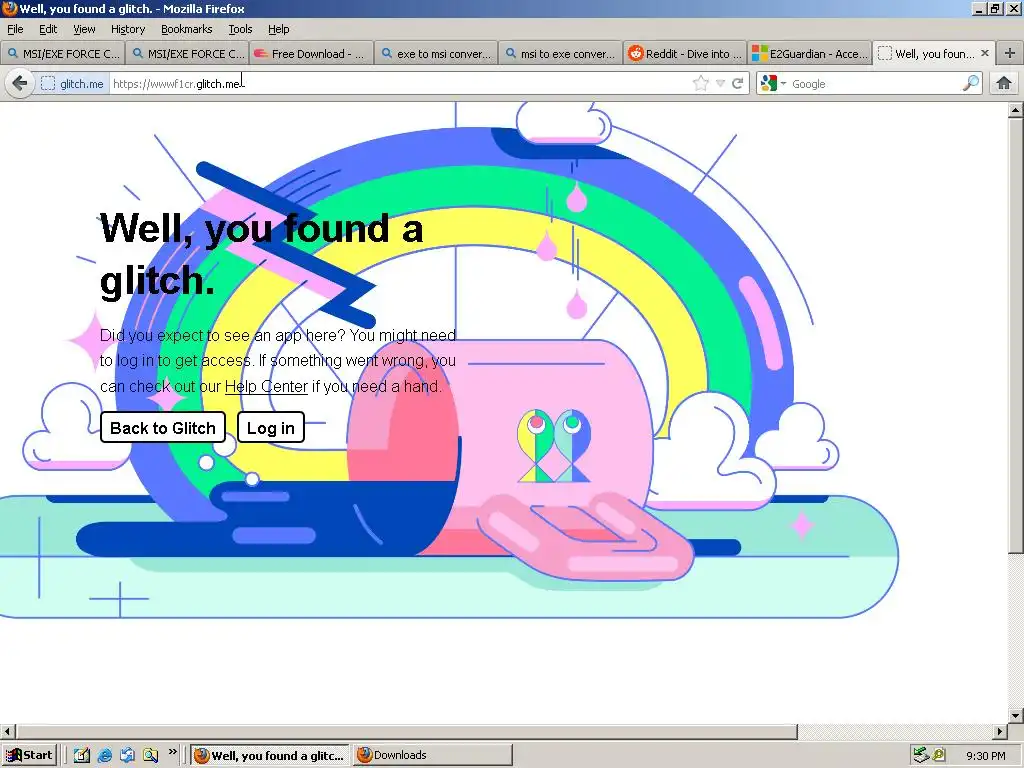Viewport: 1024px width, 768px height.
Task: Open Downloads window from taskbar
Action: [x=433, y=755]
